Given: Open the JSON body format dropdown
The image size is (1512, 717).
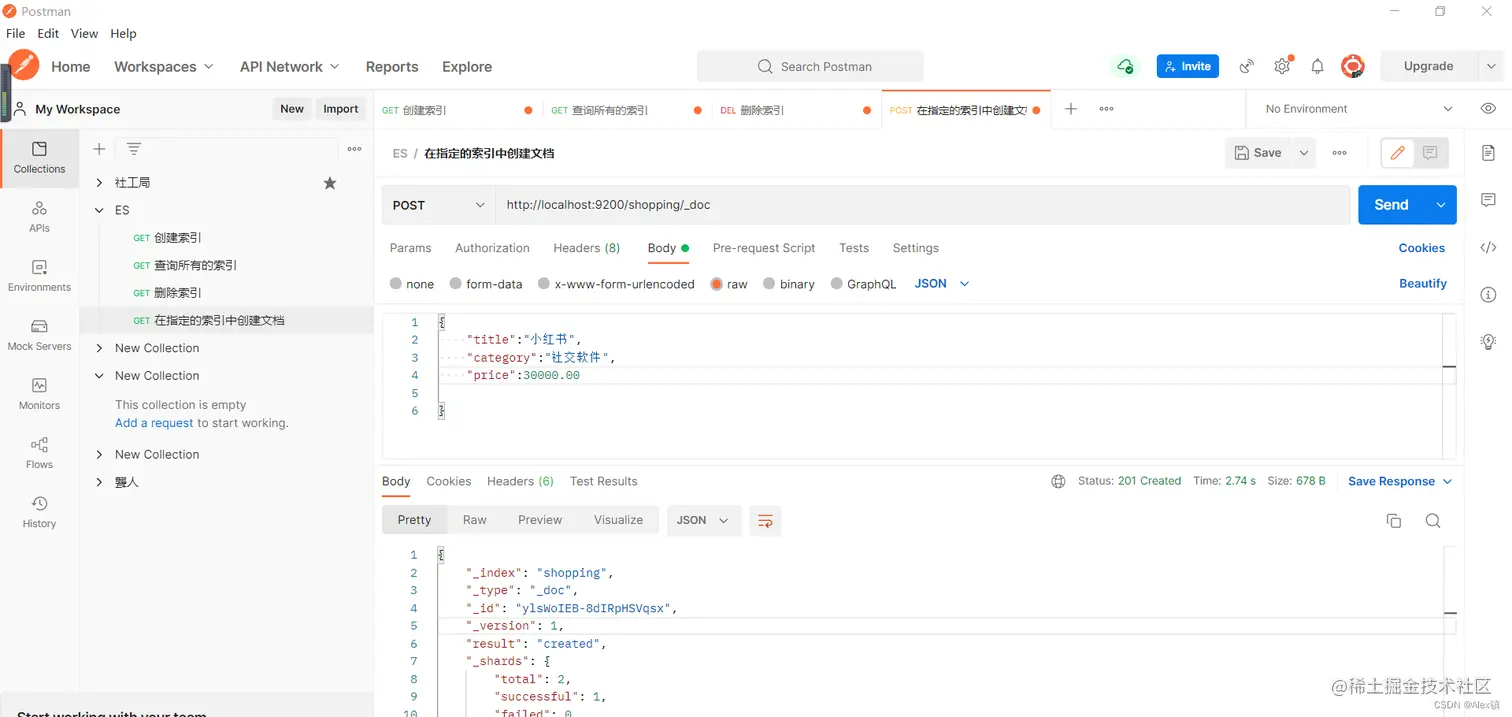Looking at the screenshot, I should [942, 284].
